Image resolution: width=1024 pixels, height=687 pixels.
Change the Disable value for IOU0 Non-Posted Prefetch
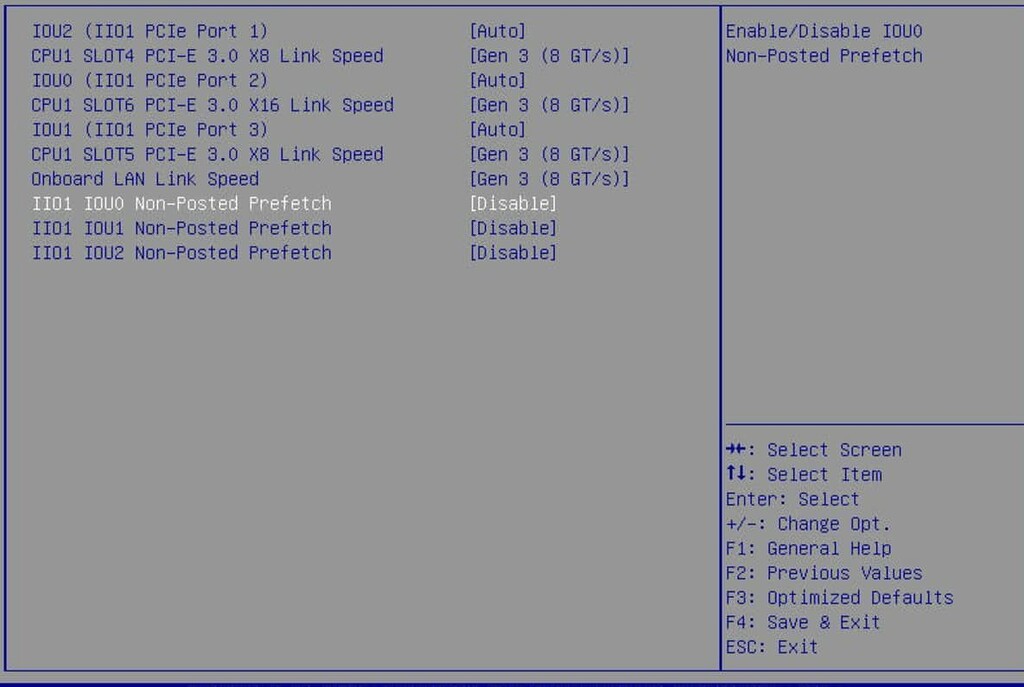point(514,203)
